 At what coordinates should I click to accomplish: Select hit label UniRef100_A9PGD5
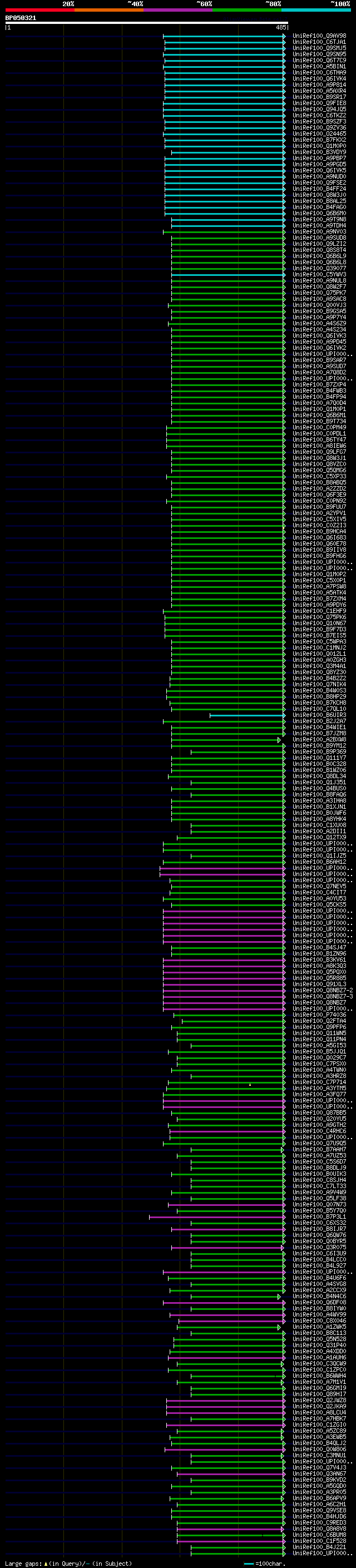pyautogui.click(x=319, y=164)
